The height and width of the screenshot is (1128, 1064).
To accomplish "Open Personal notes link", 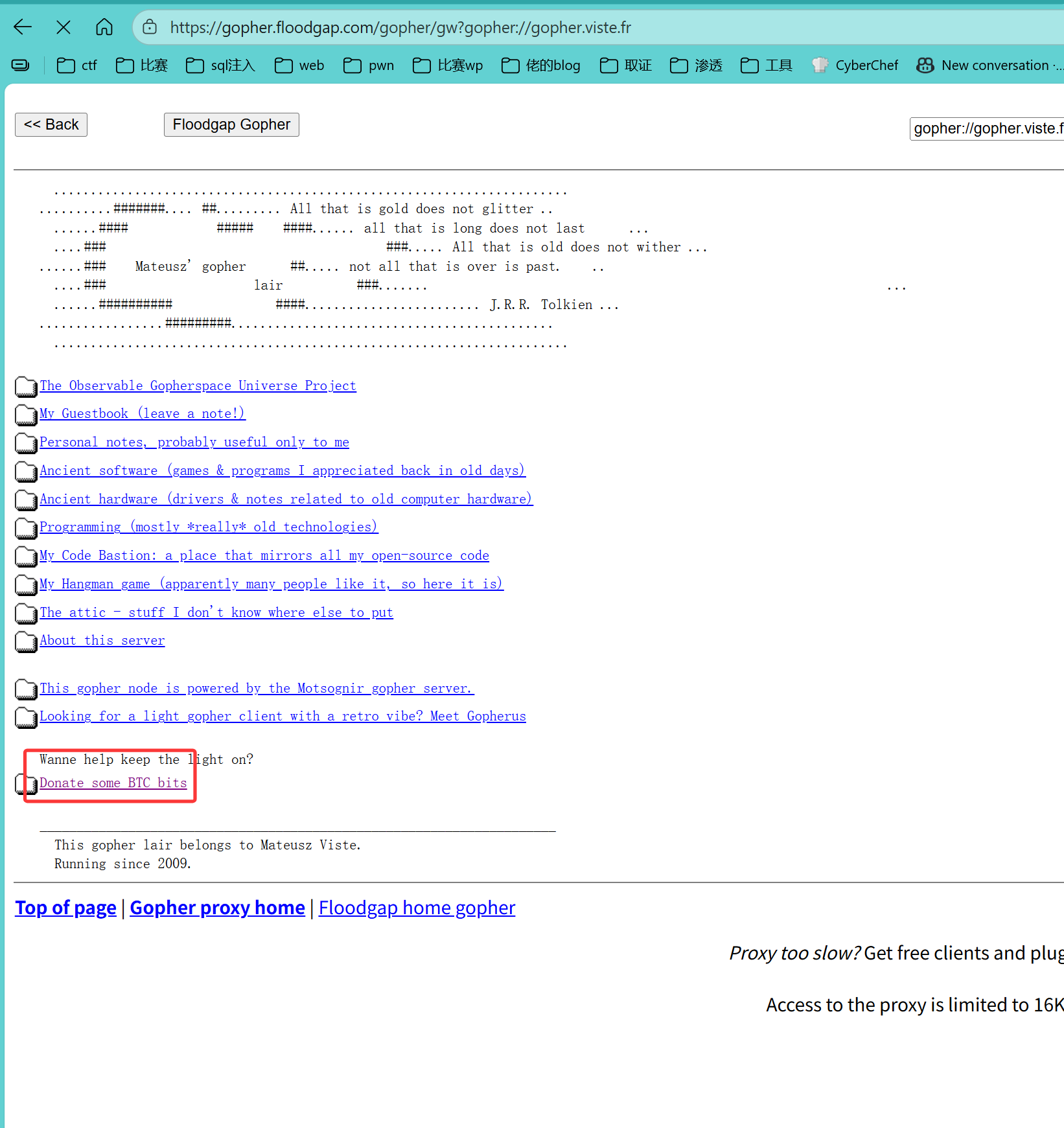I will 194,442.
